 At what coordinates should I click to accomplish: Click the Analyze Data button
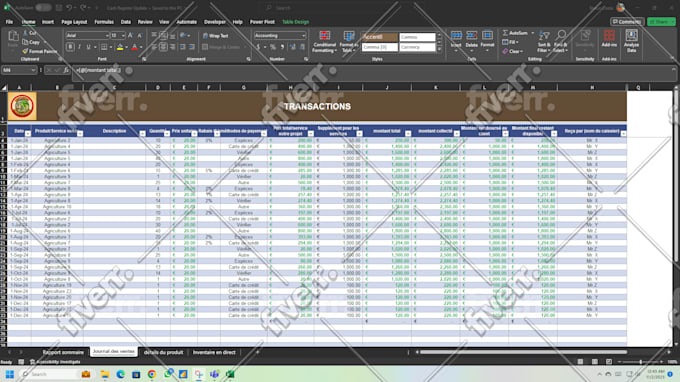coord(631,41)
